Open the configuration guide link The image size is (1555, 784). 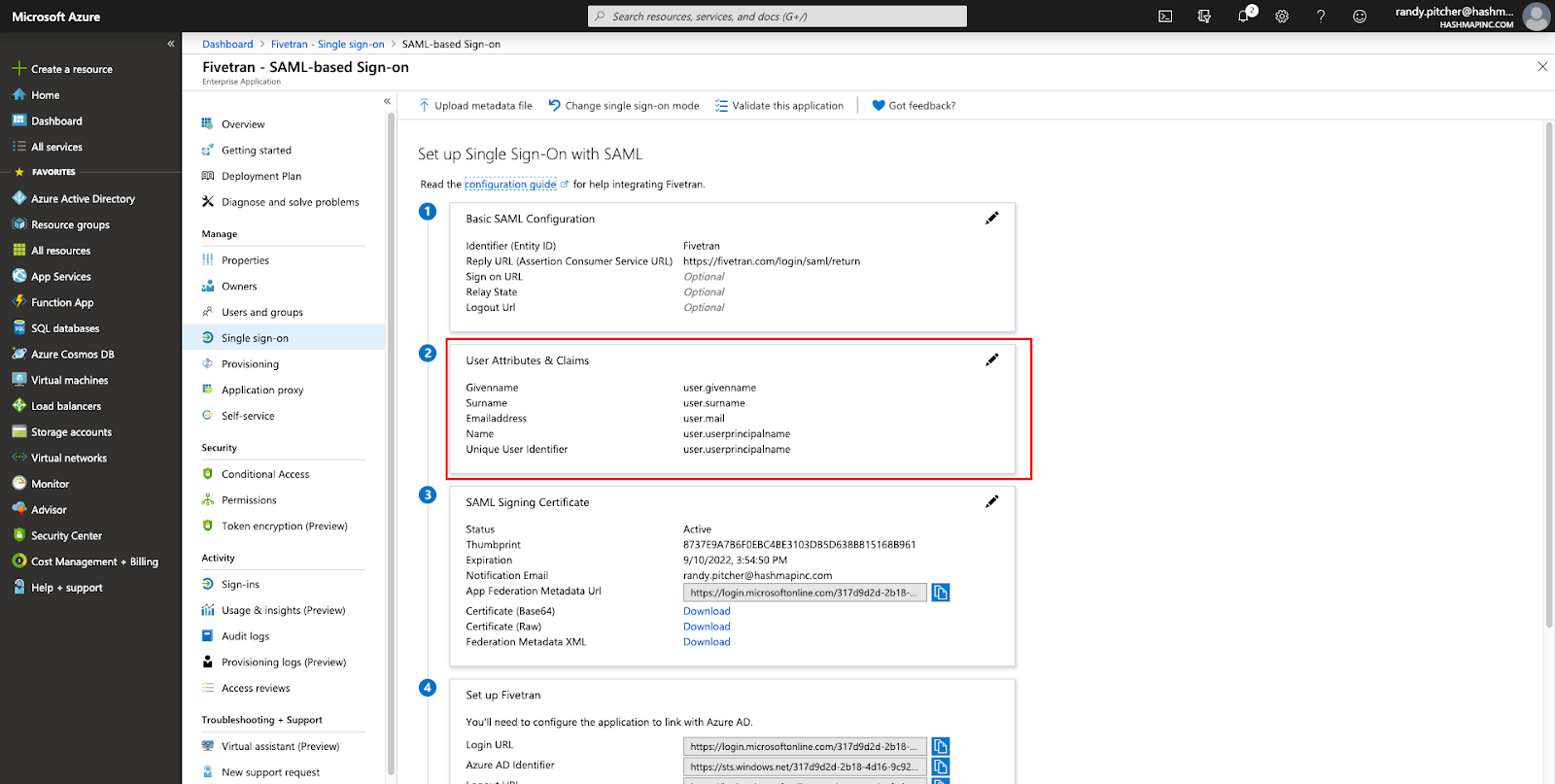pos(510,185)
